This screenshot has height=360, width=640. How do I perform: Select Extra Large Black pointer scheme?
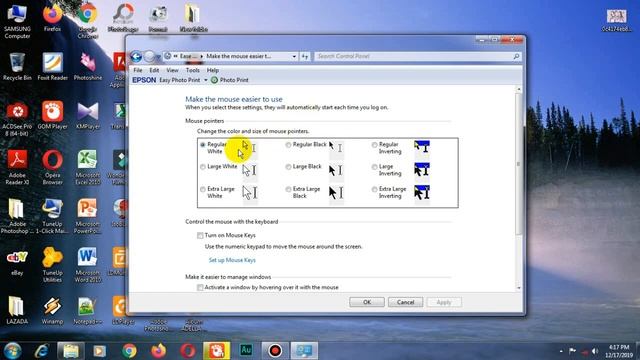click(288, 189)
